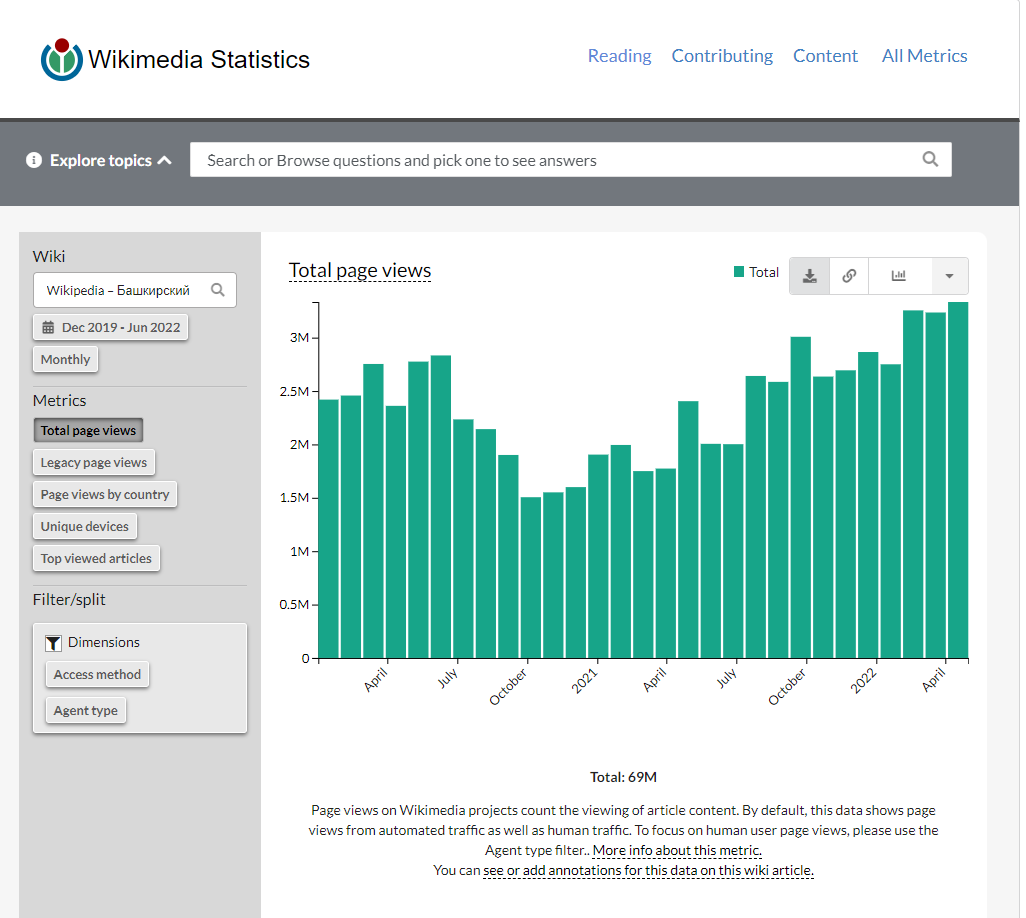Click the magnifier icon in the Wiki selector
The height and width of the screenshot is (918, 1026).
pos(218,290)
